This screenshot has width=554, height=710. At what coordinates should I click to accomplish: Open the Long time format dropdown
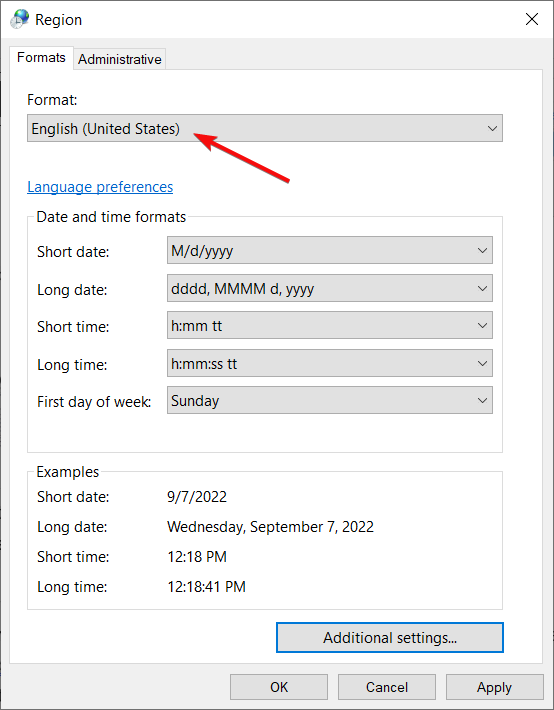[x=330, y=363]
